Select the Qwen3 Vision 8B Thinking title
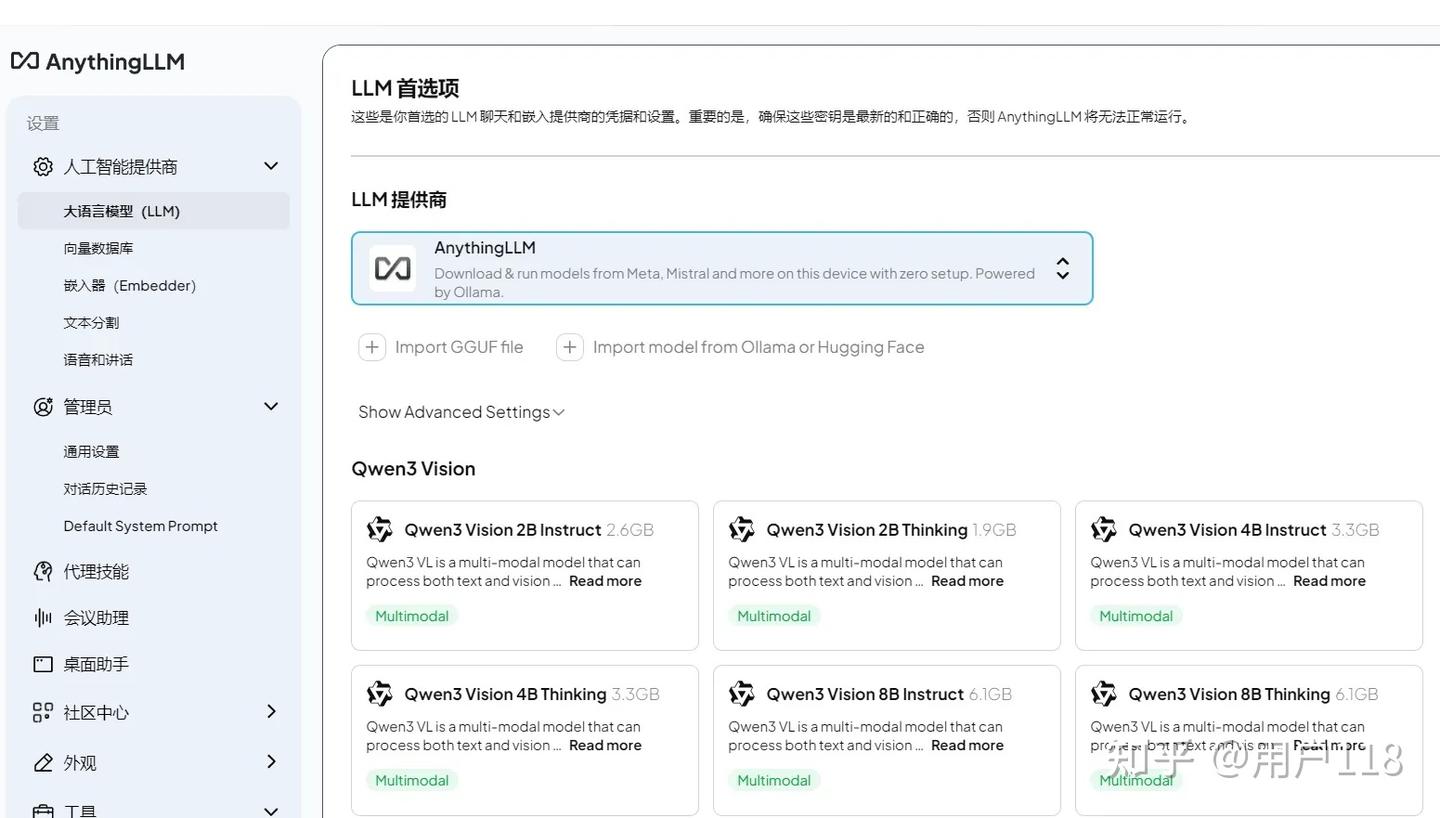The height and width of the screenshot is (818, 1440). tap(1229, 694)
